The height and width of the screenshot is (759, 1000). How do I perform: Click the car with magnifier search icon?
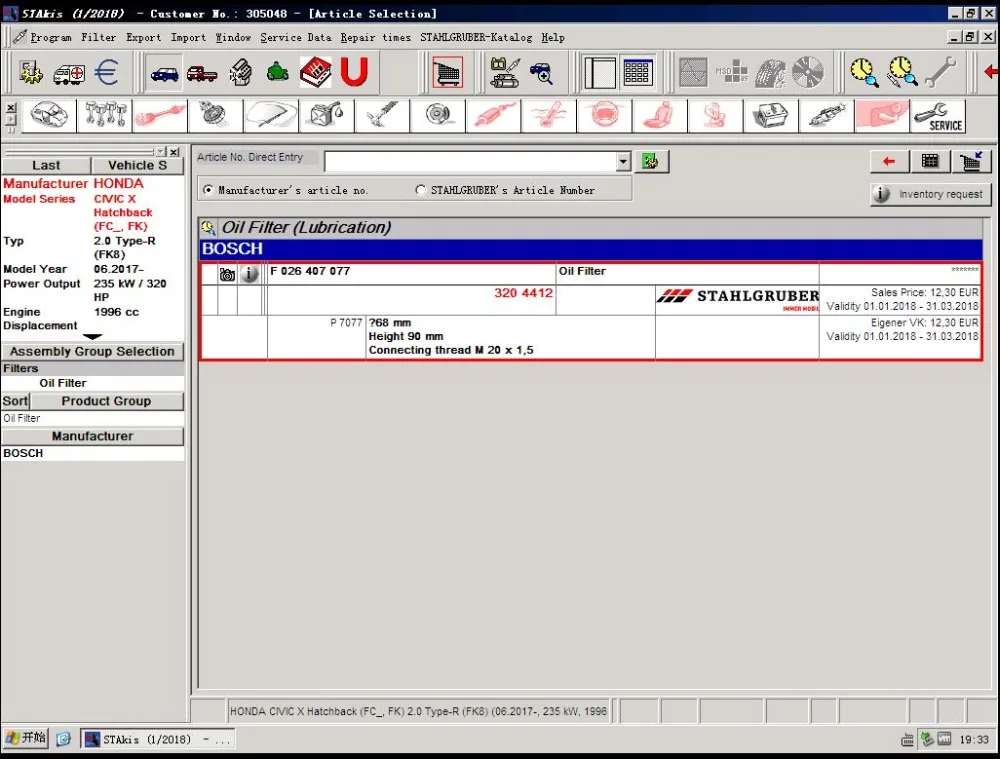point(542,73)
